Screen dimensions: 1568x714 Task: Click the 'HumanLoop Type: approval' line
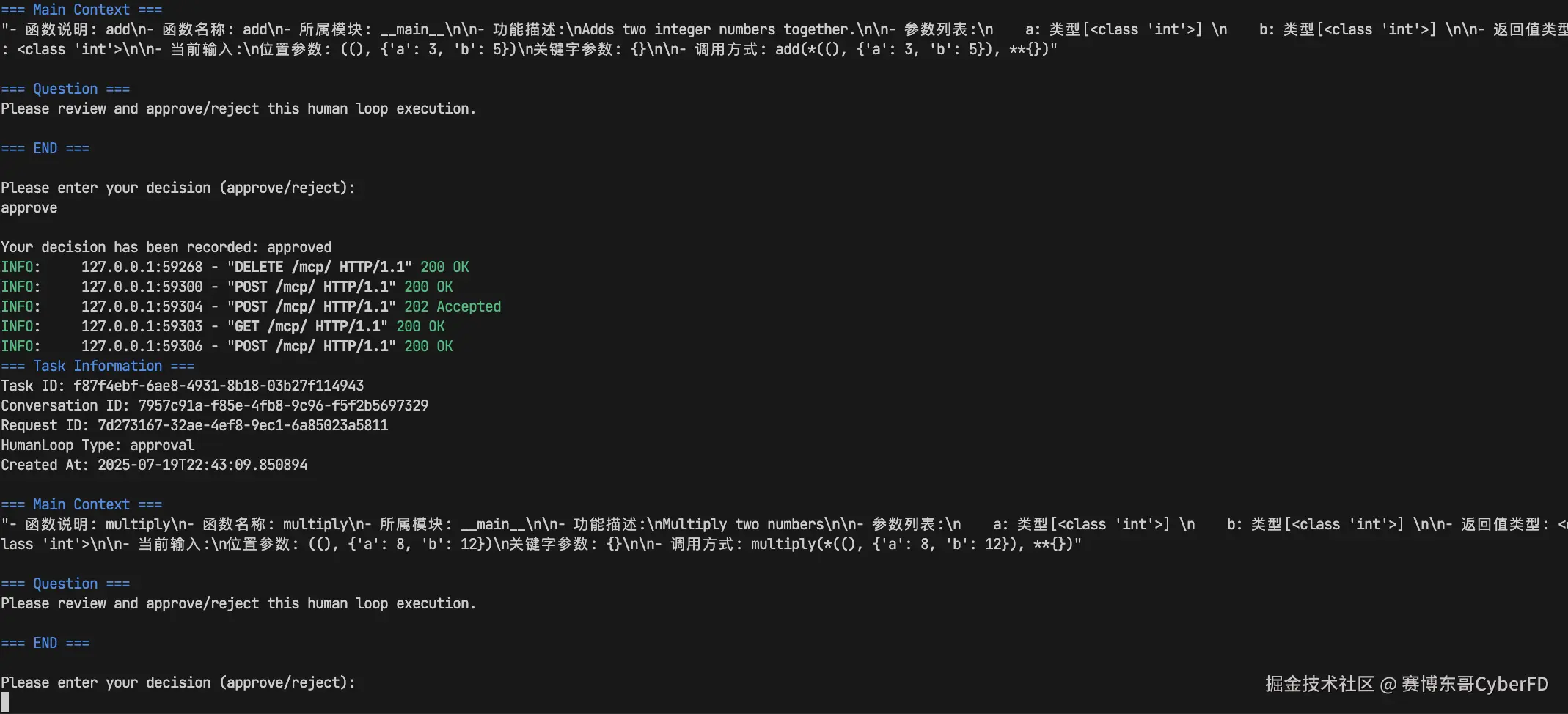coord(98,445)
